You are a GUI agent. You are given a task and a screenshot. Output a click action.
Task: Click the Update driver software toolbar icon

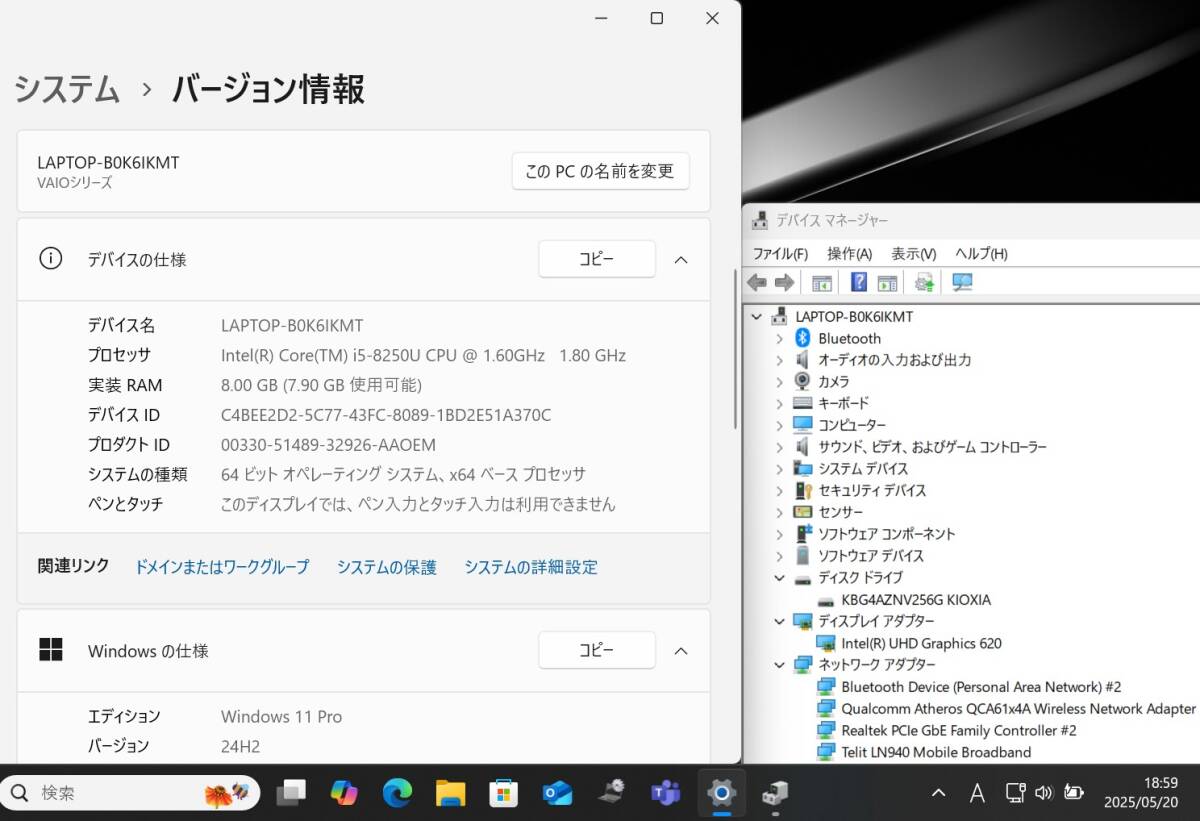(x=924, y=283)
